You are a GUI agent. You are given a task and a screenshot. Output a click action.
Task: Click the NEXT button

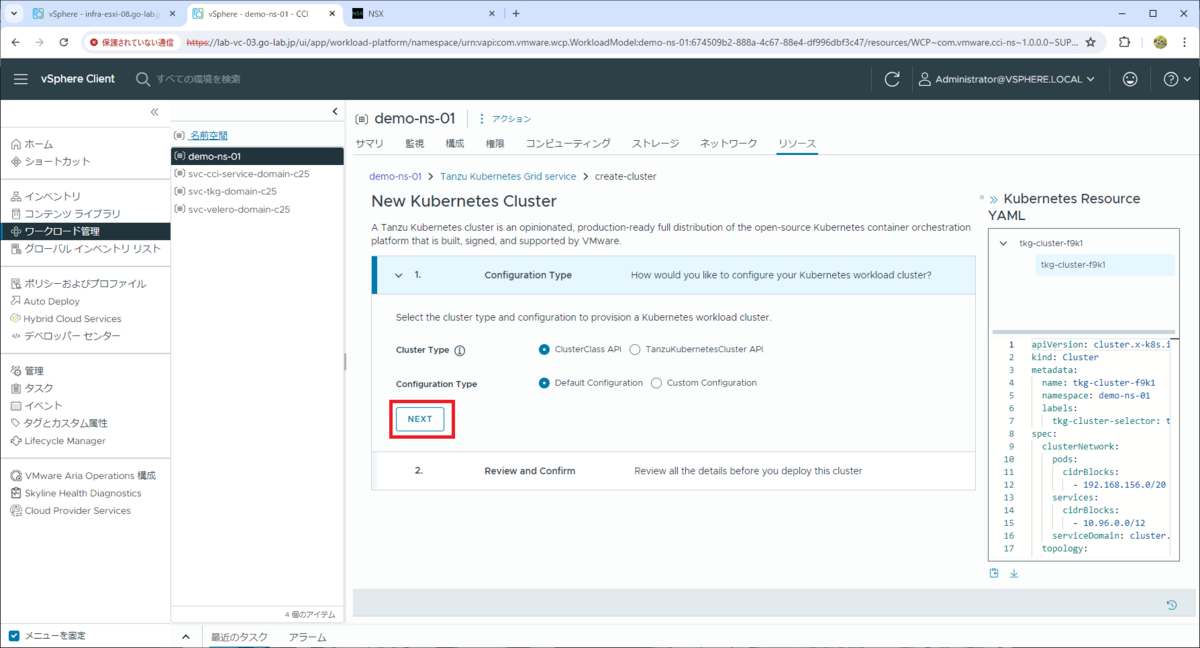click(420, 418)
